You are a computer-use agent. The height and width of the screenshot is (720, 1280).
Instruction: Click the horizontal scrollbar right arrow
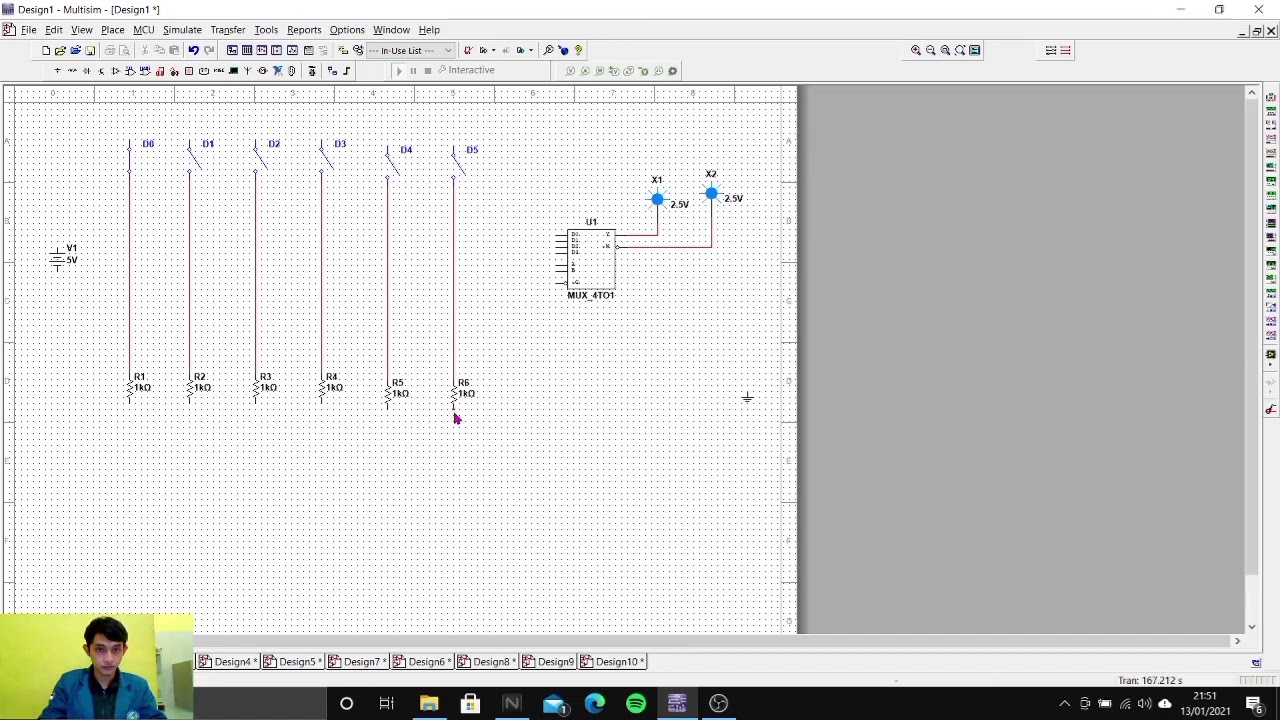[1237, 641]
